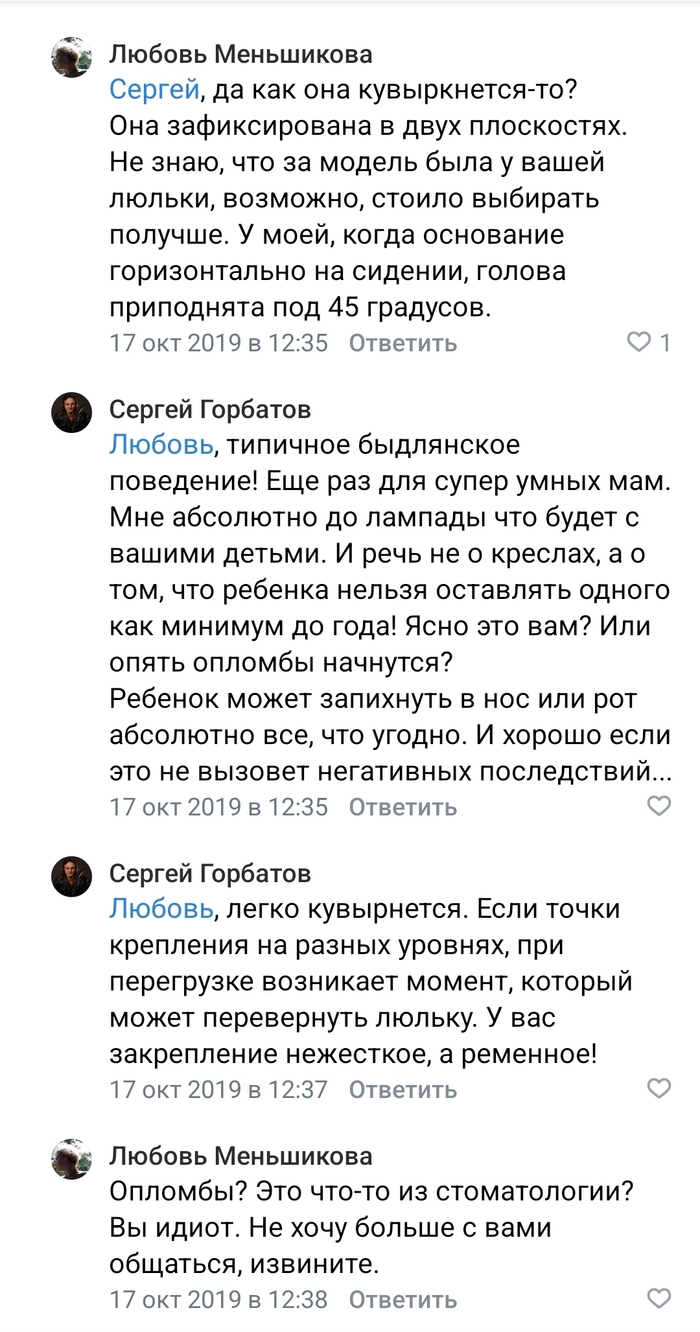The image size is (700, 1332).
Task: Open Сергей Горбатов's name above быдлянское comment
Action: (210, 409)
